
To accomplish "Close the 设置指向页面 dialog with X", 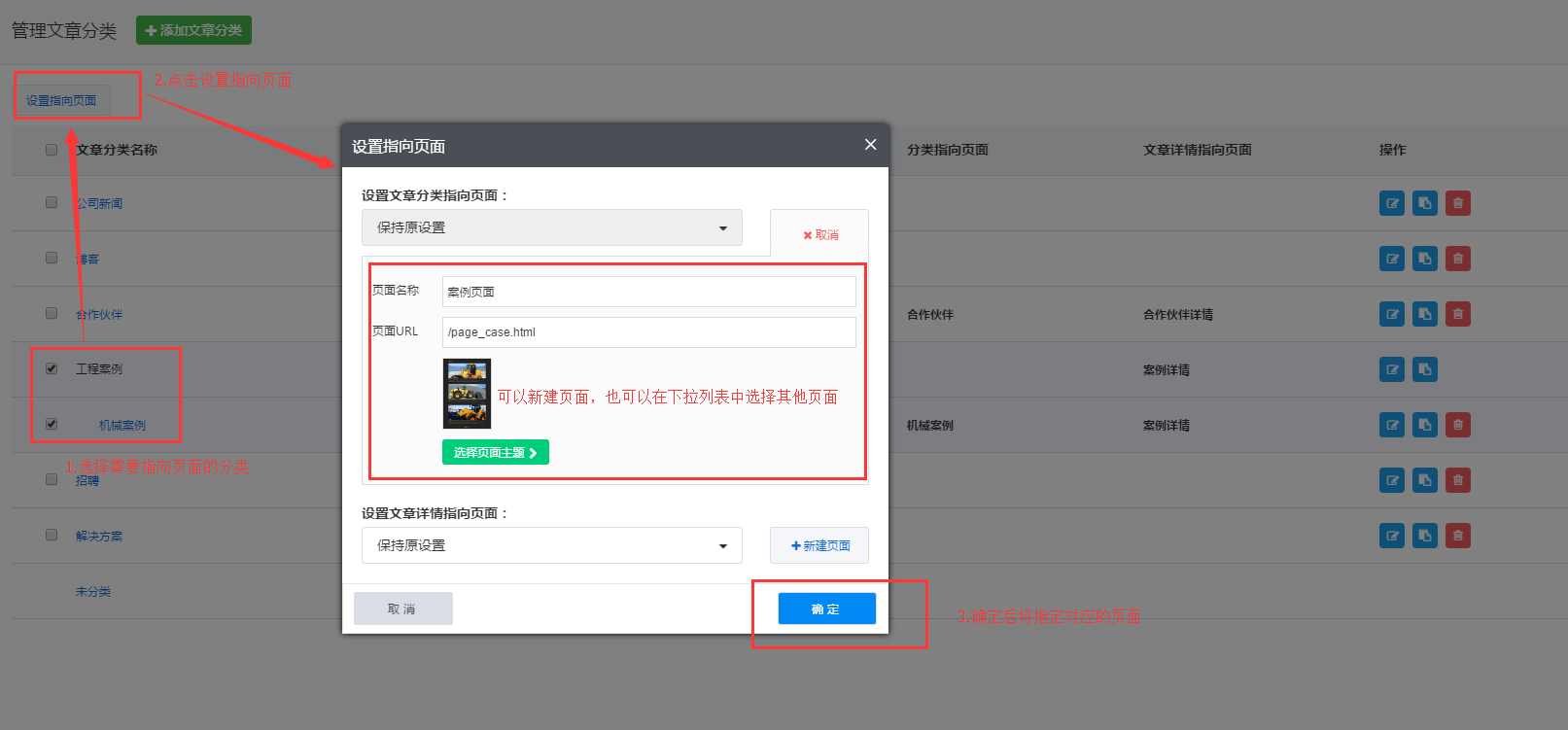I will pos(870,145).
